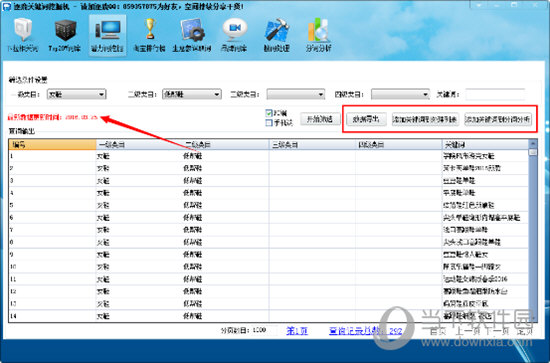Click the red last-update date text
The image size is (550, 363).
tap(53, 117)
